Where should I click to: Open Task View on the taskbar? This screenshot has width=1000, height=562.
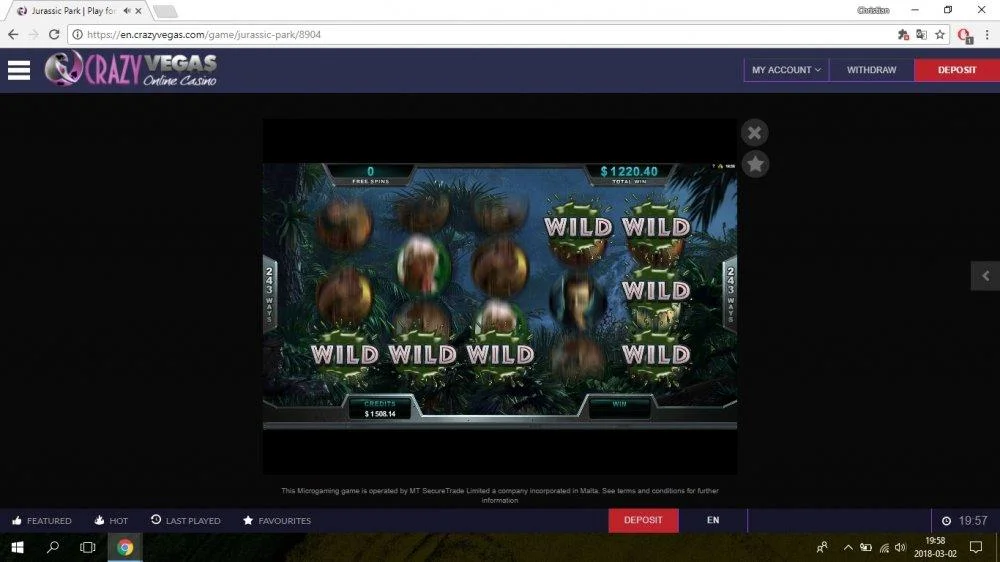tap(87, 547)
